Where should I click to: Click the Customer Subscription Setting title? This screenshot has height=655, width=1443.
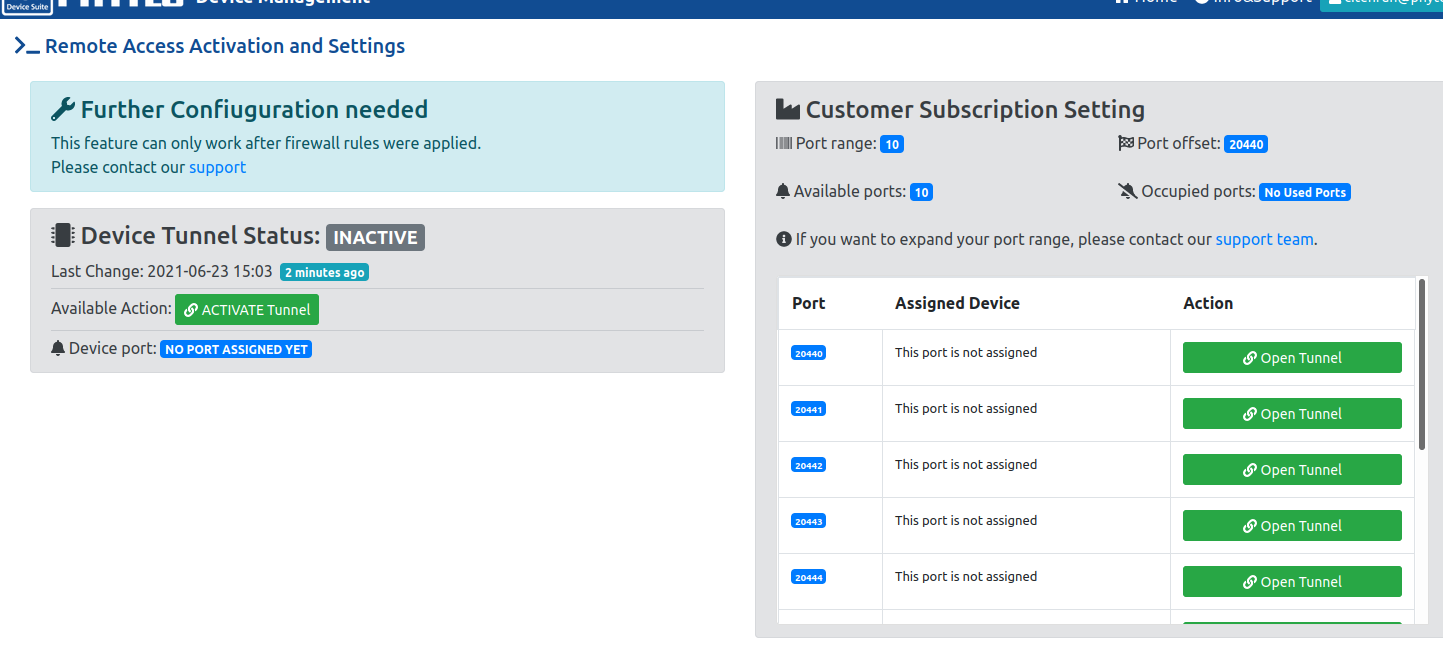(975, 110)
